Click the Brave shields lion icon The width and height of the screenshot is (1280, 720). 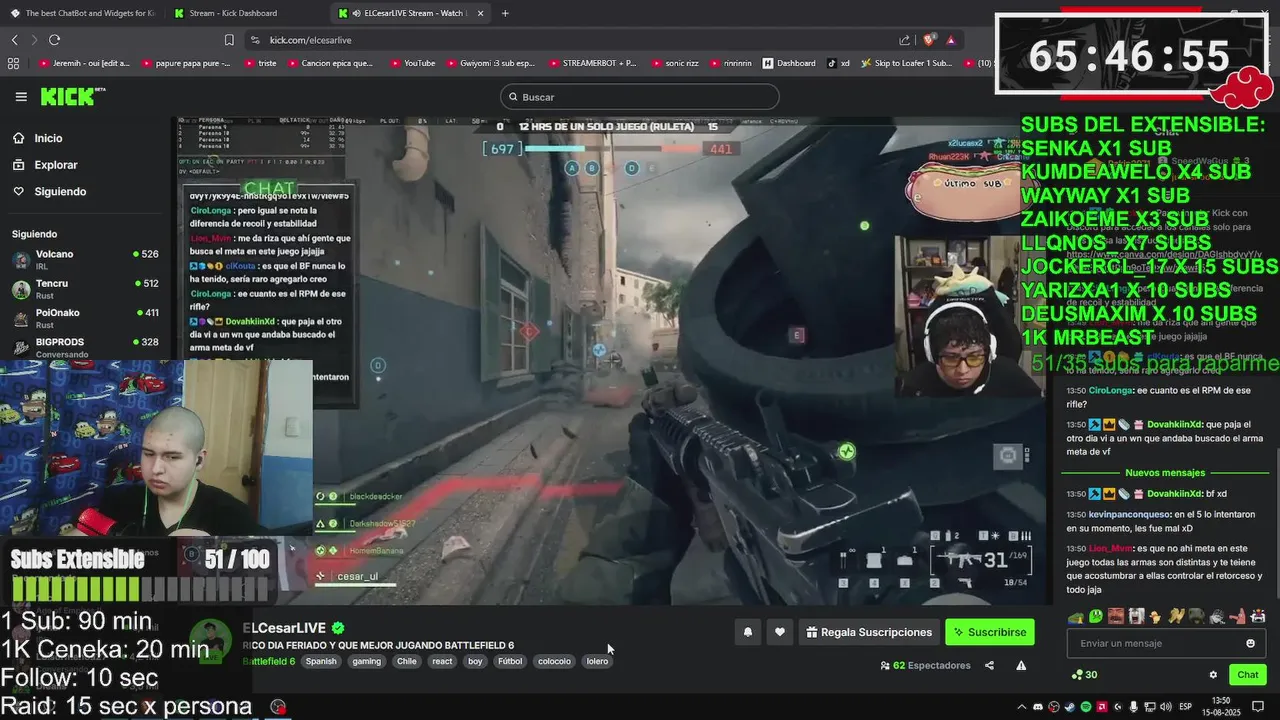(x=929, y=40)
